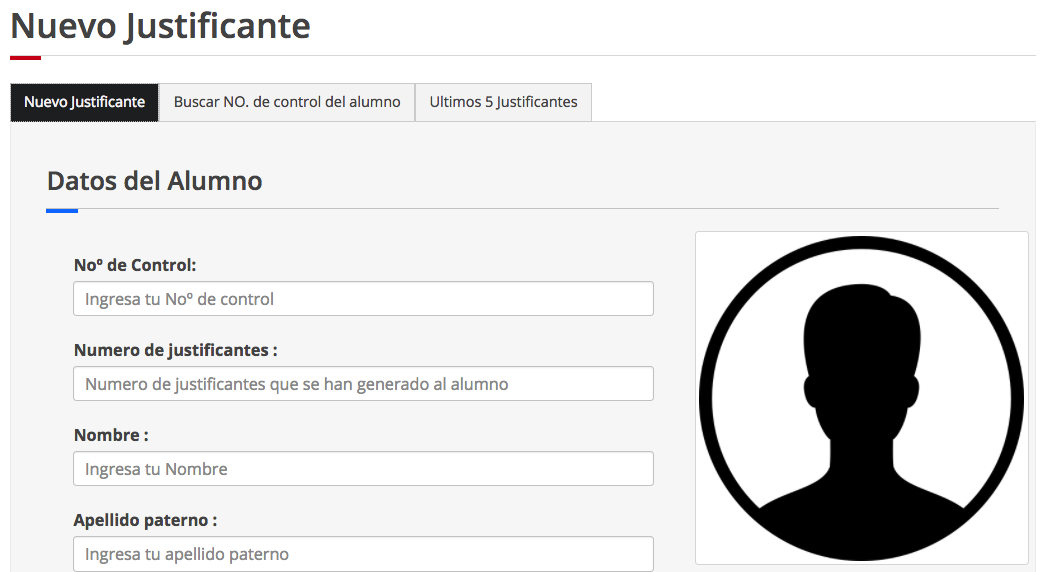Image resolution: width=1052 pixels, height=572 pixels.
Task: Open the Buscar NO. de control del alumno tab
Action: [287, 102]
